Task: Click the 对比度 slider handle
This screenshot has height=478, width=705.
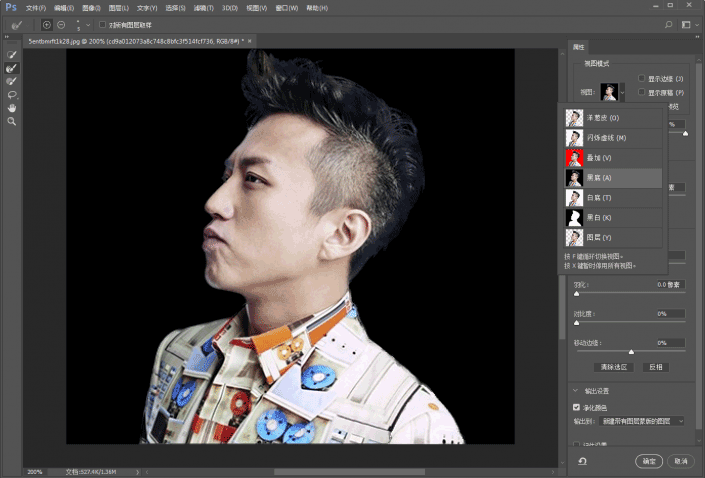Action: tap(576, 323)
